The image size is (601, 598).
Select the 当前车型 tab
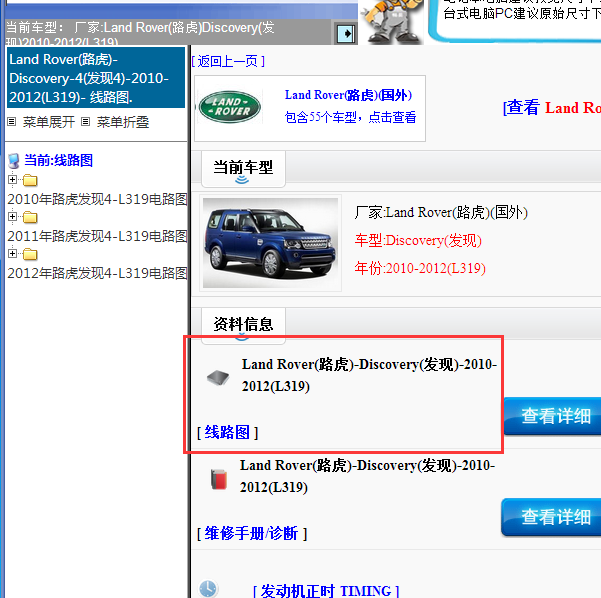[x=243, y=168]
